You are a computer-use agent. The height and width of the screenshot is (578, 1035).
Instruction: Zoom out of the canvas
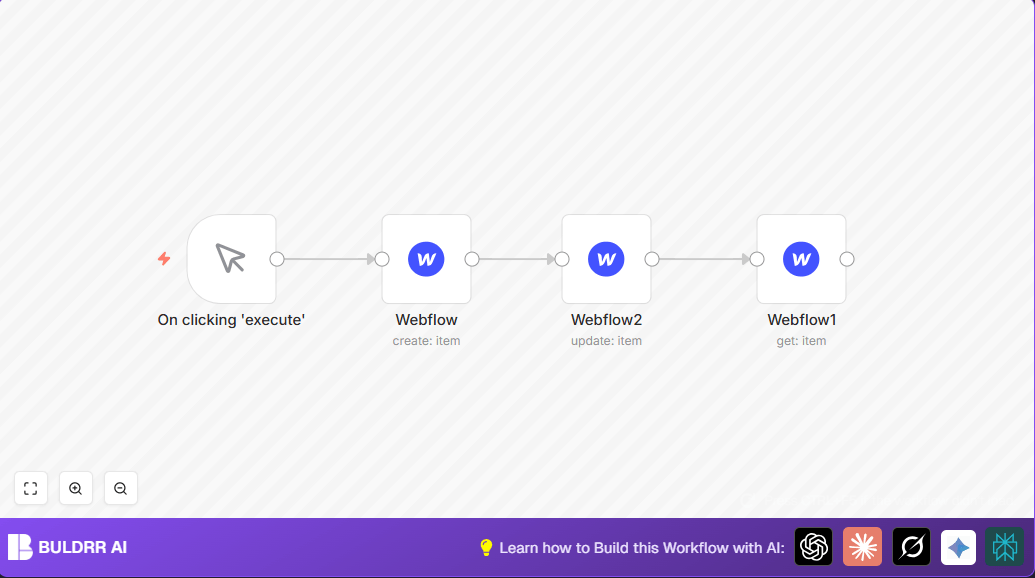[121, 488]
